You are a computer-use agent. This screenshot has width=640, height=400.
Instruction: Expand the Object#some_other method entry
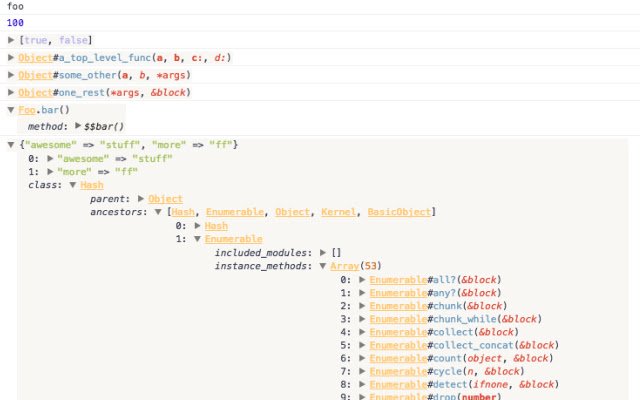point(11,75)
